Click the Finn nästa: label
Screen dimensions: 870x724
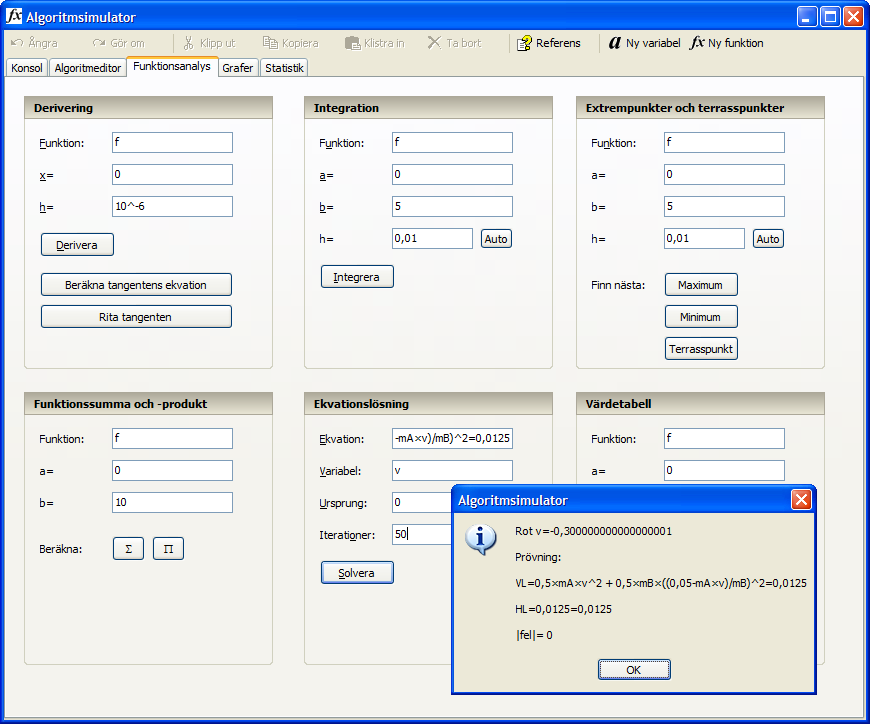click(618, 285)
